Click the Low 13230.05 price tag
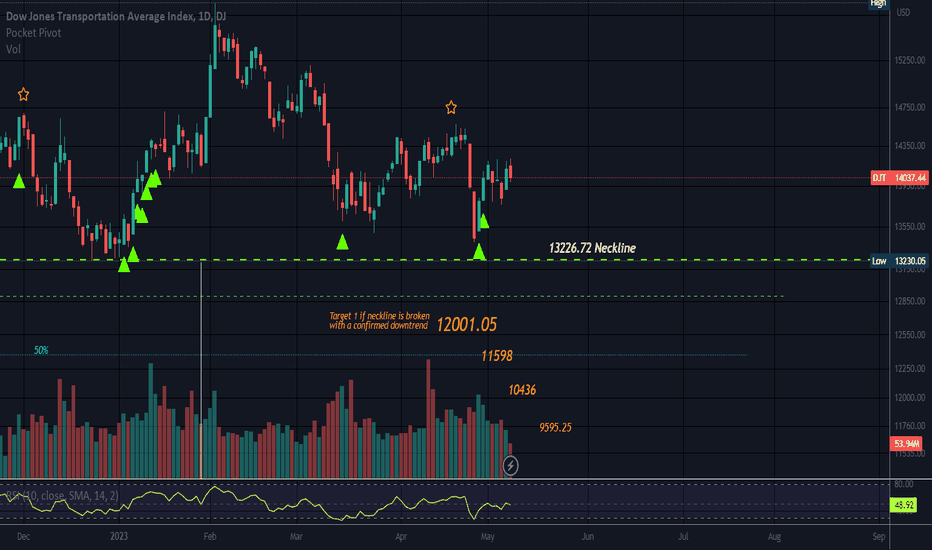The height and width of the screenshot is (550, 932). point(899,260)
